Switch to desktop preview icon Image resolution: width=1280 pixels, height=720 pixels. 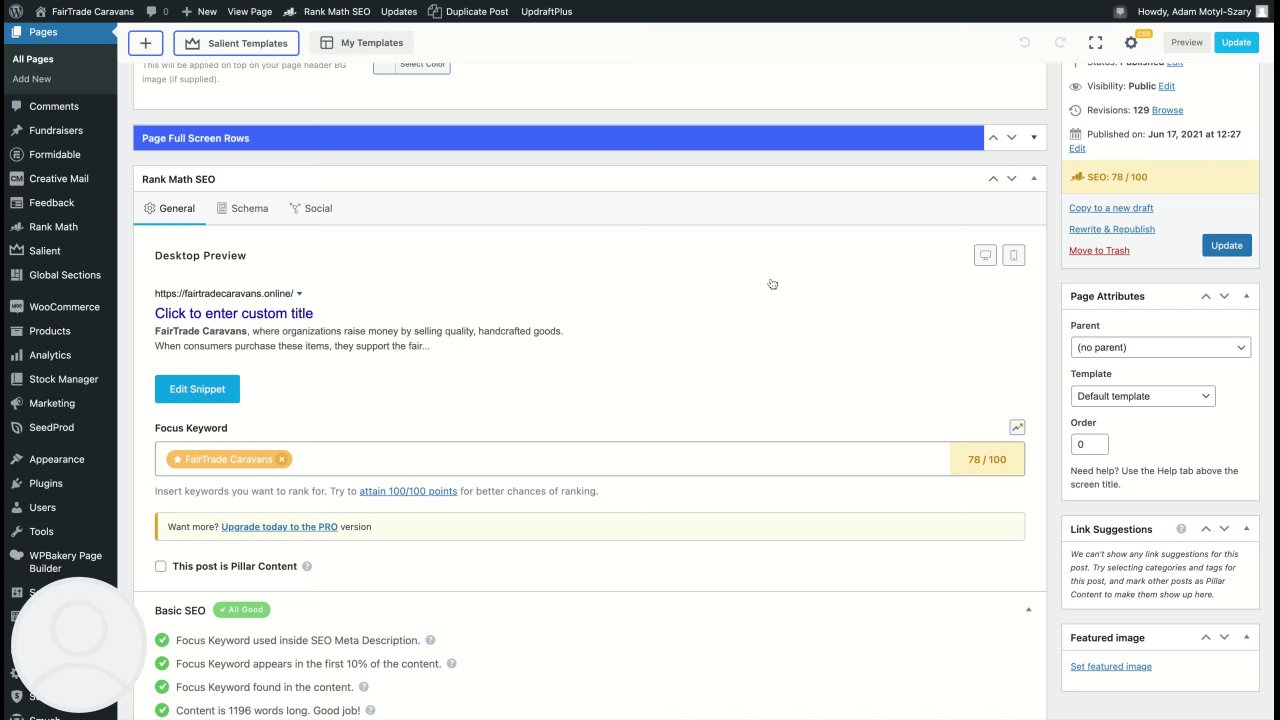pos(985,255)
